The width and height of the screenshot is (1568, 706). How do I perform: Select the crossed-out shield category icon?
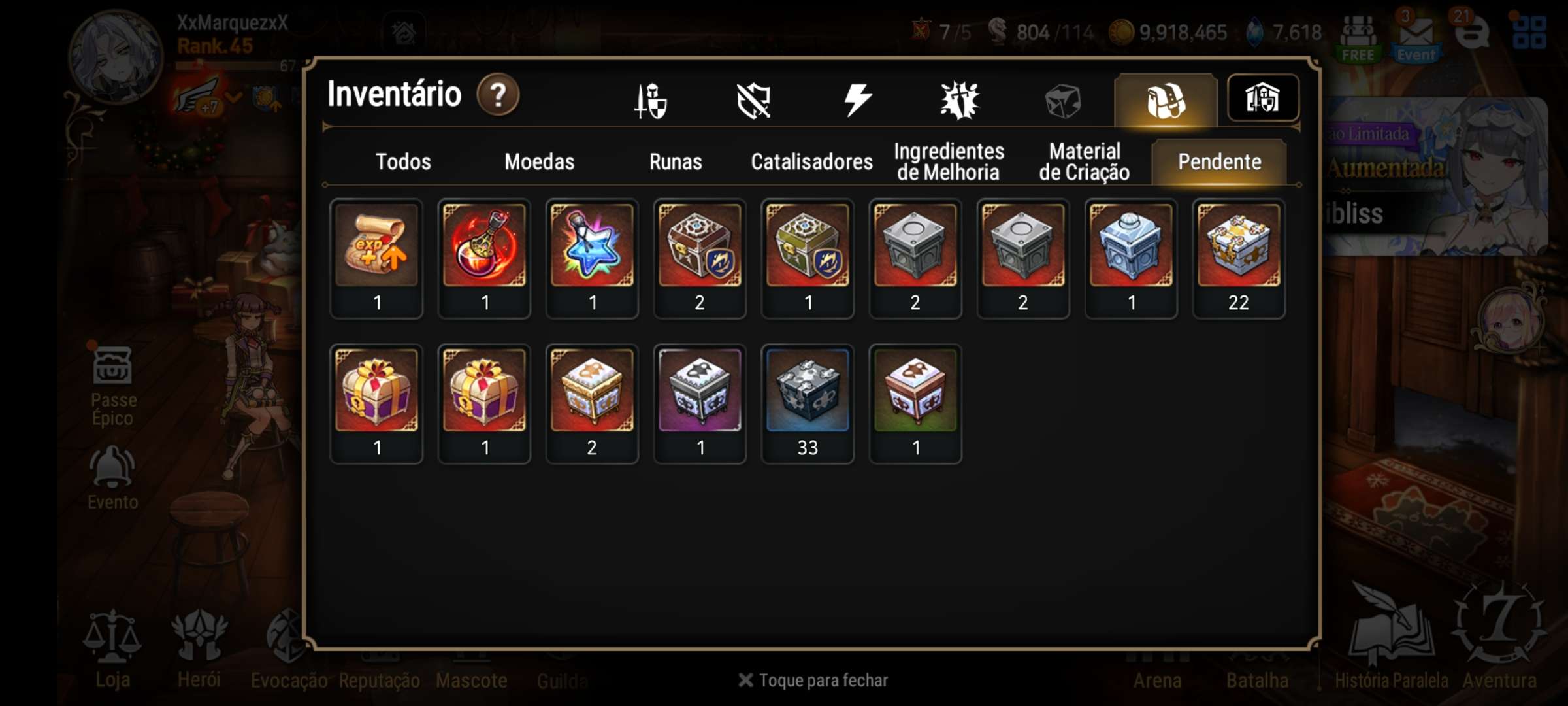[753, 101]
